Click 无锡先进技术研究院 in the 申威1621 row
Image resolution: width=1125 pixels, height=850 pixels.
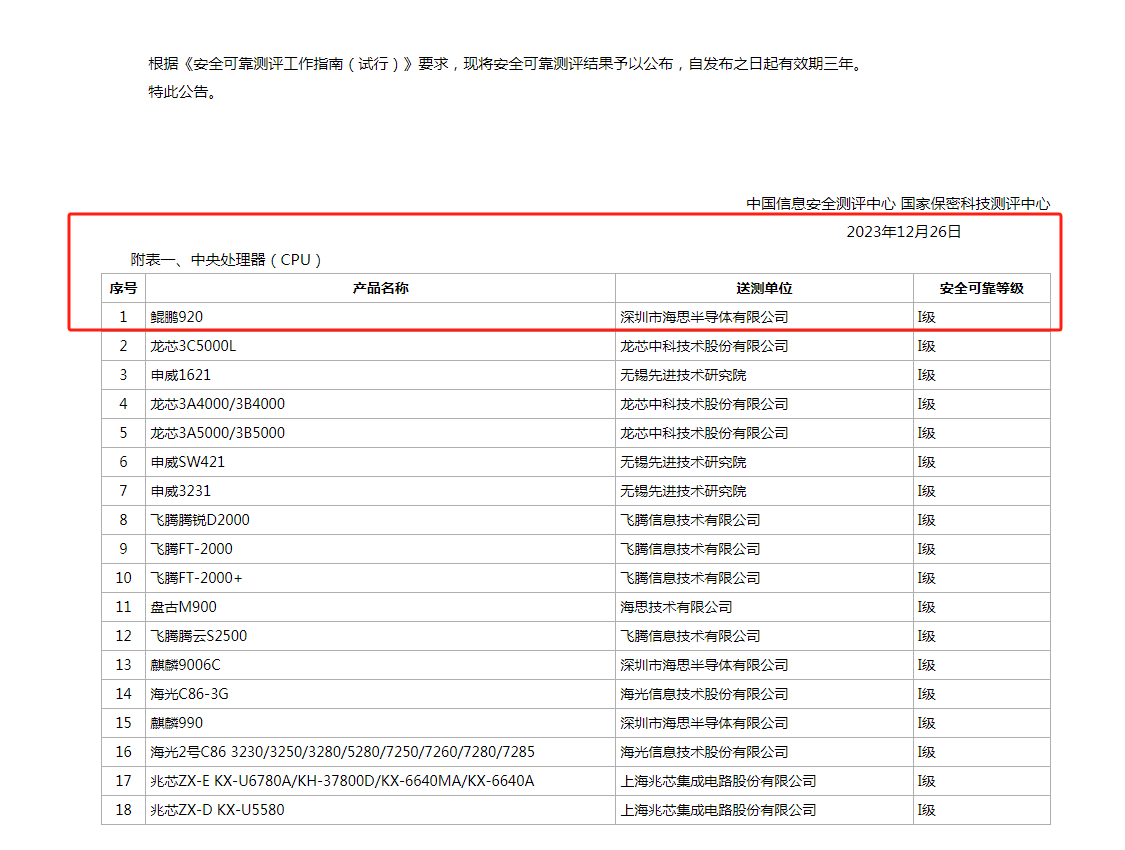[x=683, y=375]
